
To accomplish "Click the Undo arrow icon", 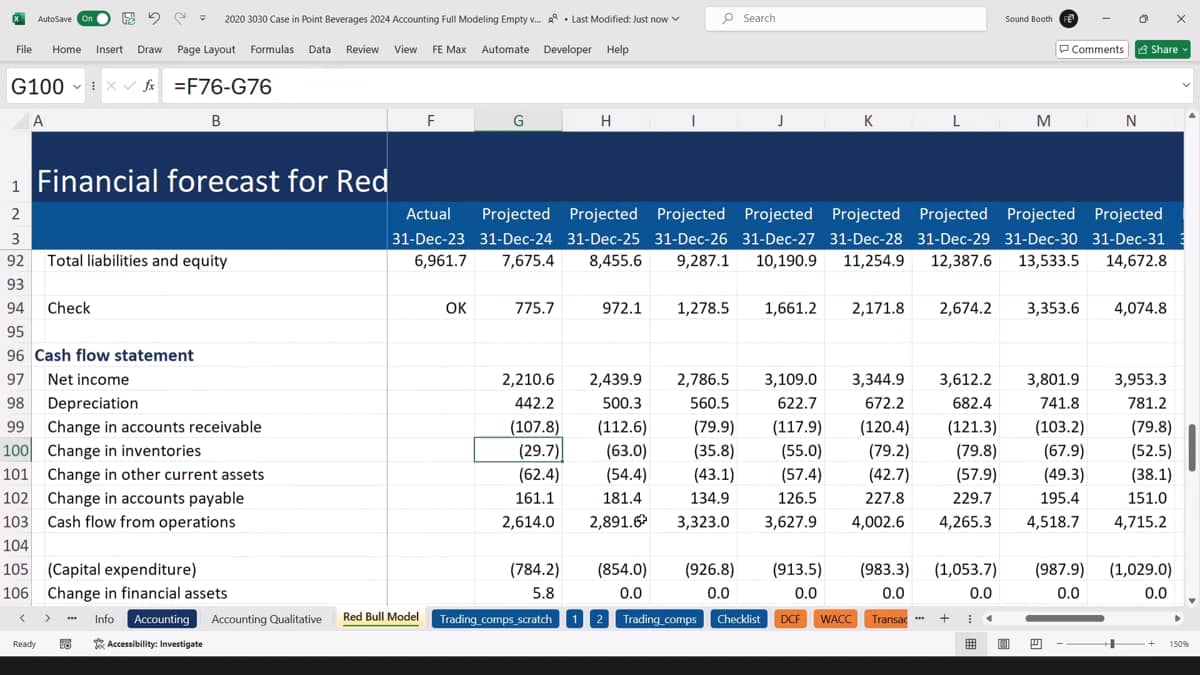I will point(154,18).
